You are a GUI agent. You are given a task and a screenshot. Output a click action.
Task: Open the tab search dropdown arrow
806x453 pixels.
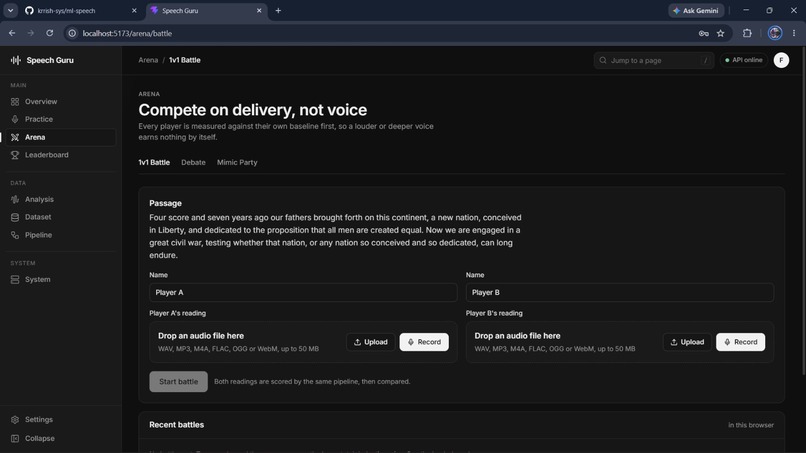(10, 10)
